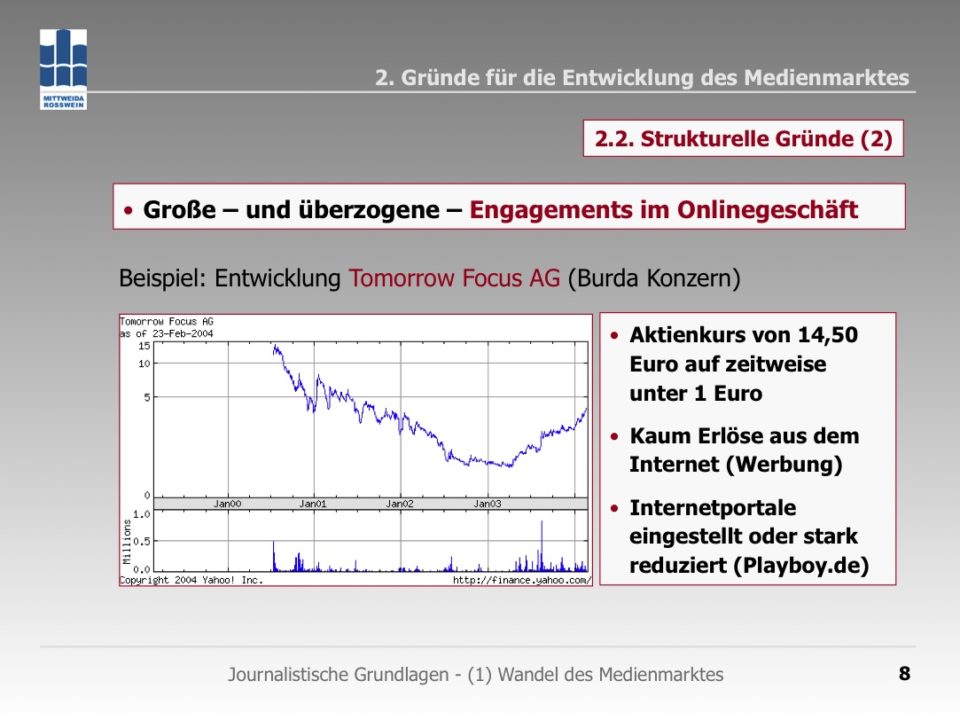Click the slide number "8"
The height and width of the screenshot is (720, 960).
coord(904,673)
